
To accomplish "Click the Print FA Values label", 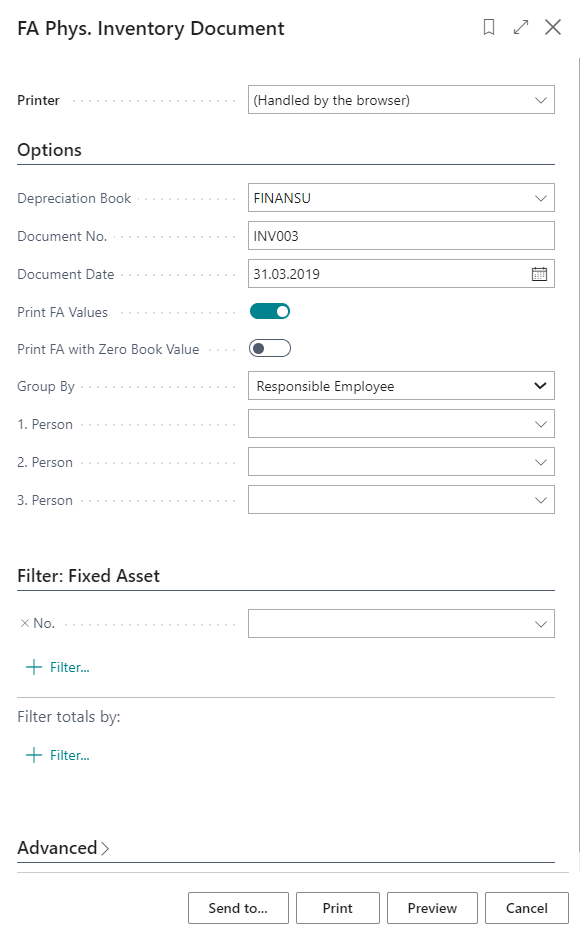I will click(63, 312).
